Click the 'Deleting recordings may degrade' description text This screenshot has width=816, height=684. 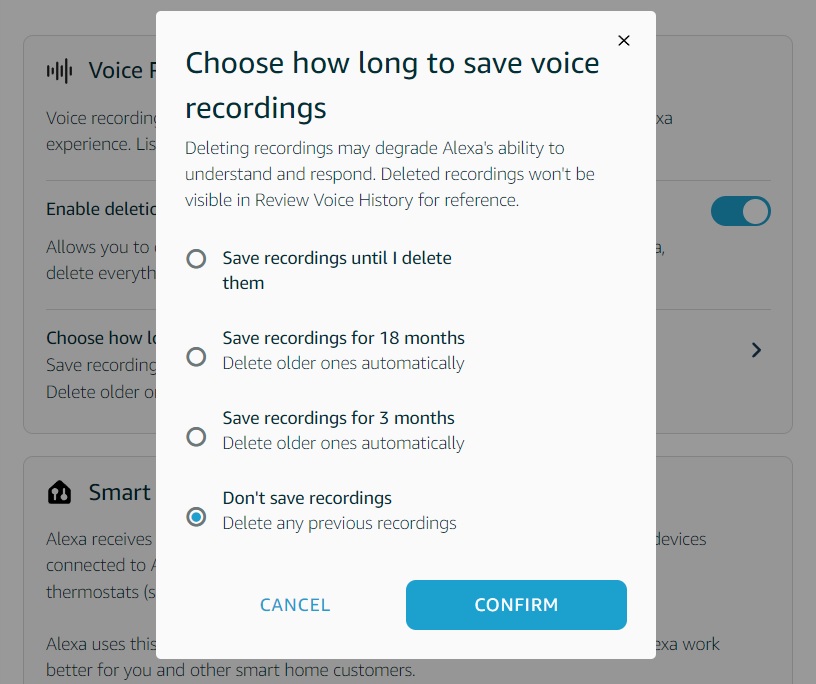[x=390, y=174]
